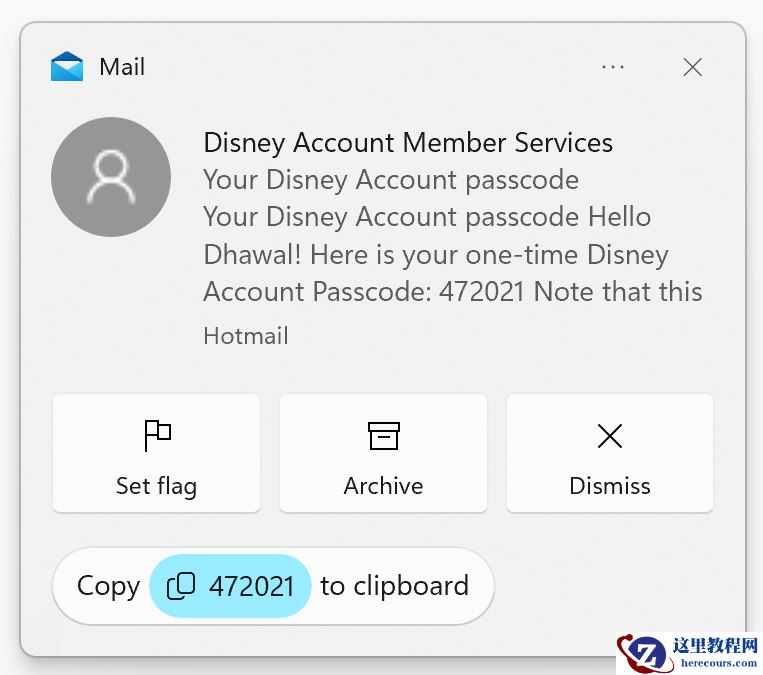Screen dimensions: 763x675
Task: Close the Mail notification
Action: tap(692, 67)
